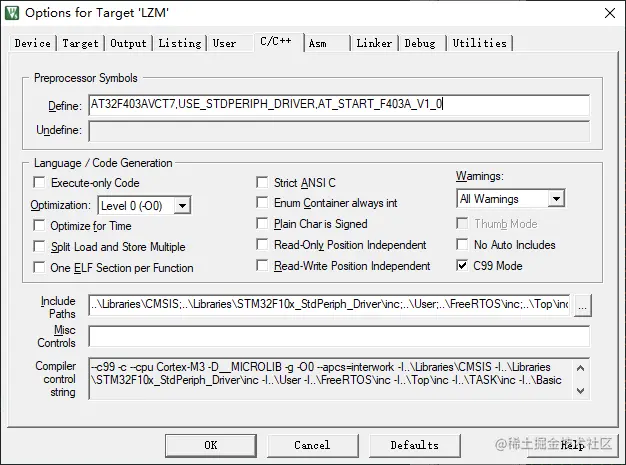Screen dimensions: 626x465
Task: Click the Include Paths text field
Action: (x=329, y=305)
